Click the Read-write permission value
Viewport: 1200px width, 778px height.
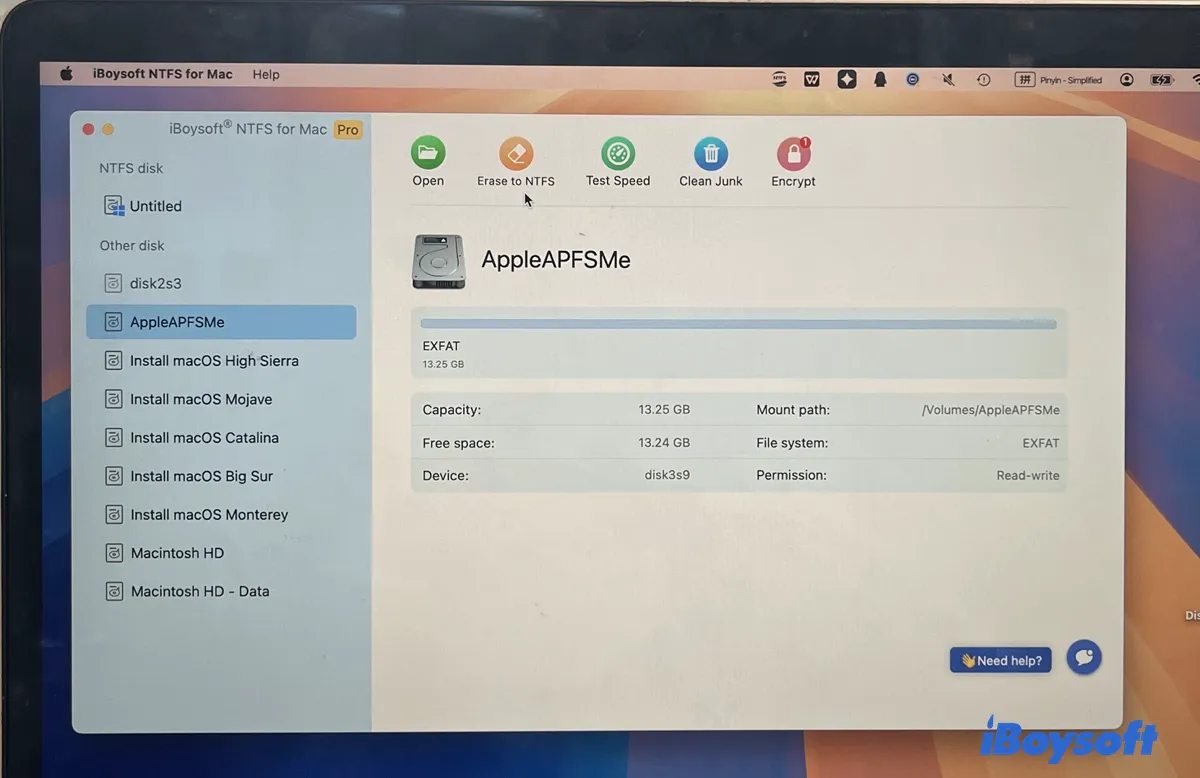pos(1028,475)
